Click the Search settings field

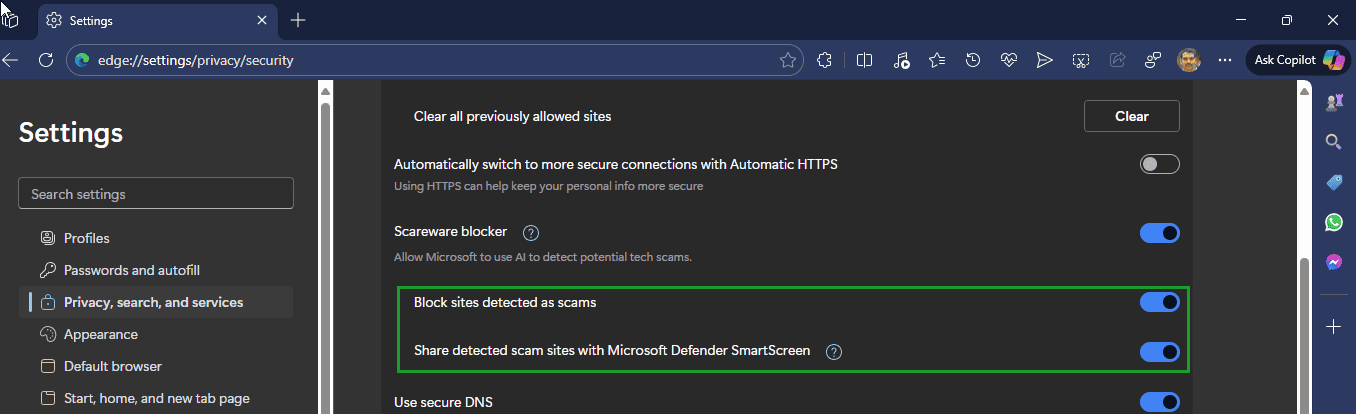point(156,194)
